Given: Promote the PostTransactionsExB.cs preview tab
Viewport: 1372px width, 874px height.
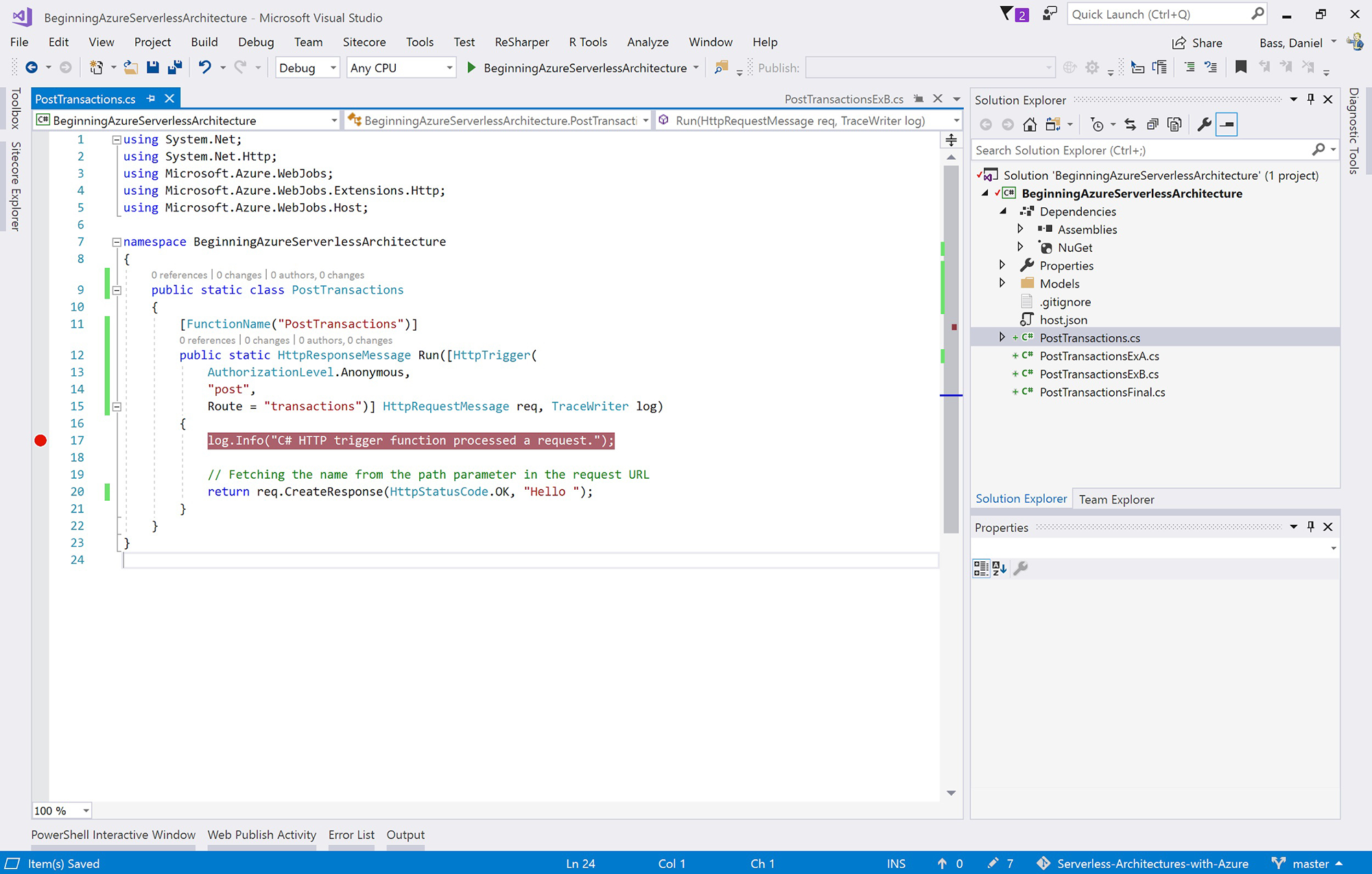Looking at the screenshot, I should (x=919, y=99).
